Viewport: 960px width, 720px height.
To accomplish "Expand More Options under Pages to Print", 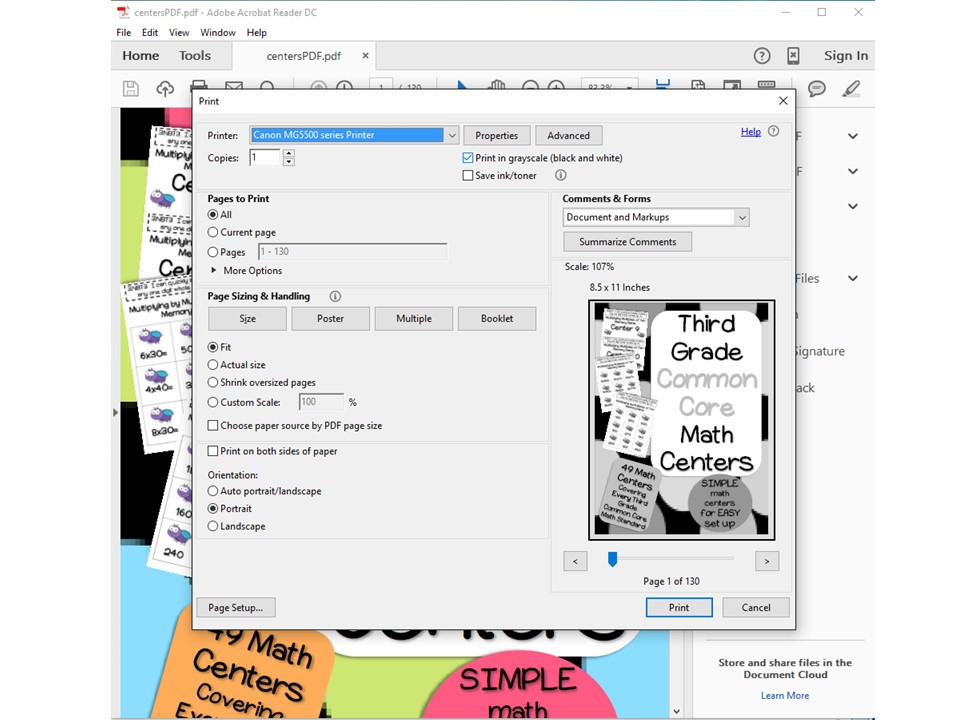I will (x=213, y=270).
